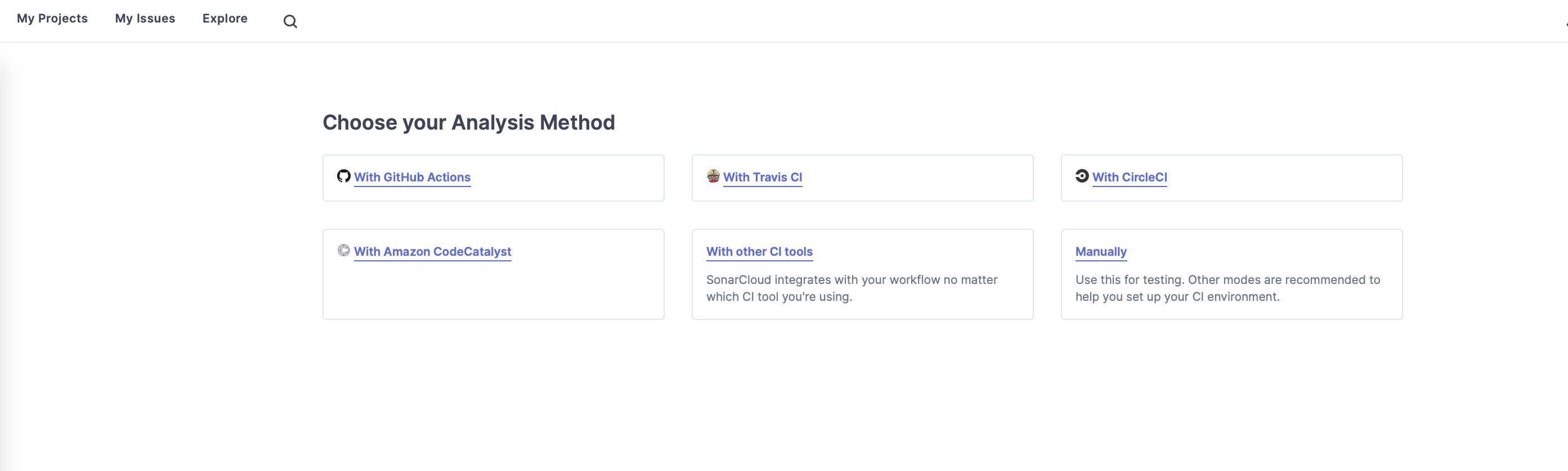Open the With GitHub Actions link

point(412,177)
